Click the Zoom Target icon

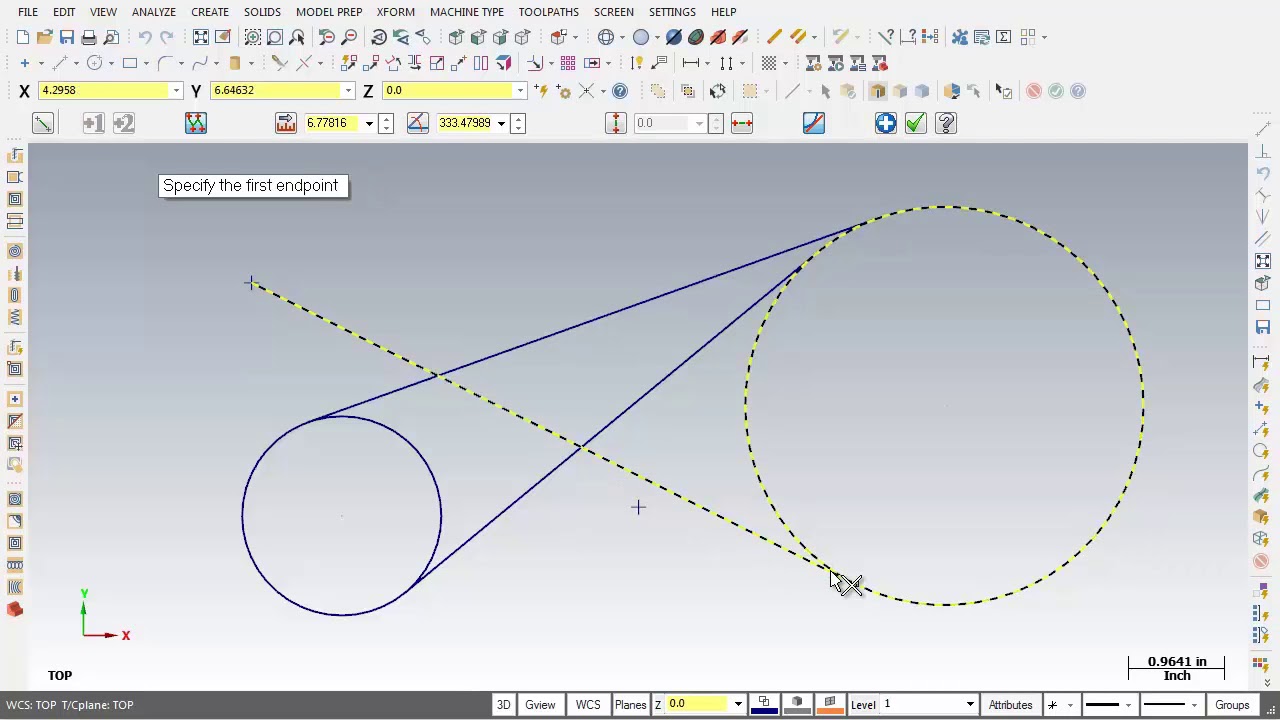pyautogui.click(x=275, y=37)
